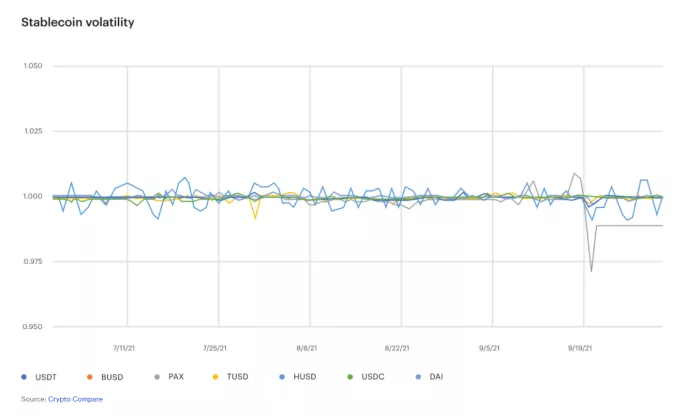Image resolution: width=686 pixels, height=416 pixels.
Task: Click the 1.025 y-axis label
Action: tap(33, 131)
